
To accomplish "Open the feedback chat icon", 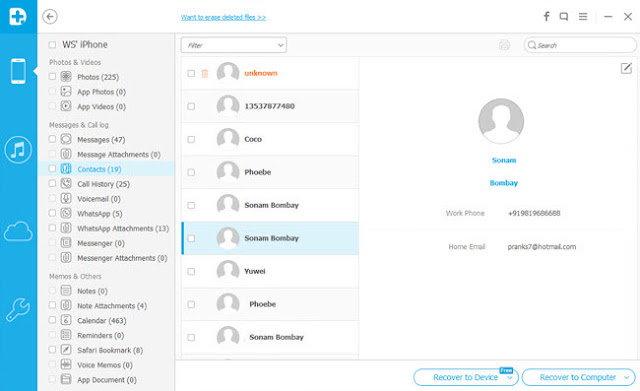I will [564, 17].
